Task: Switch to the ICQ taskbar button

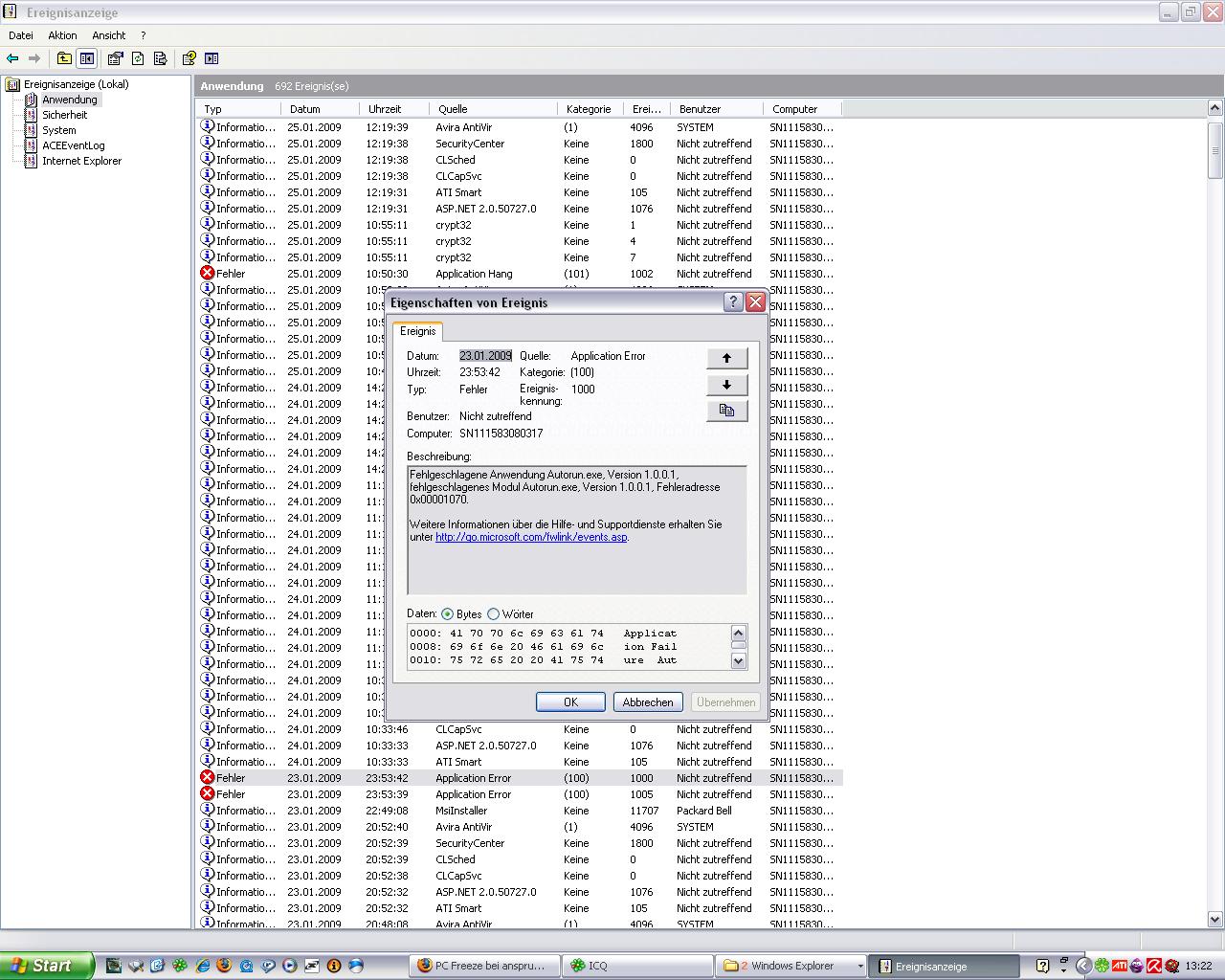Action: click(636, 966)
